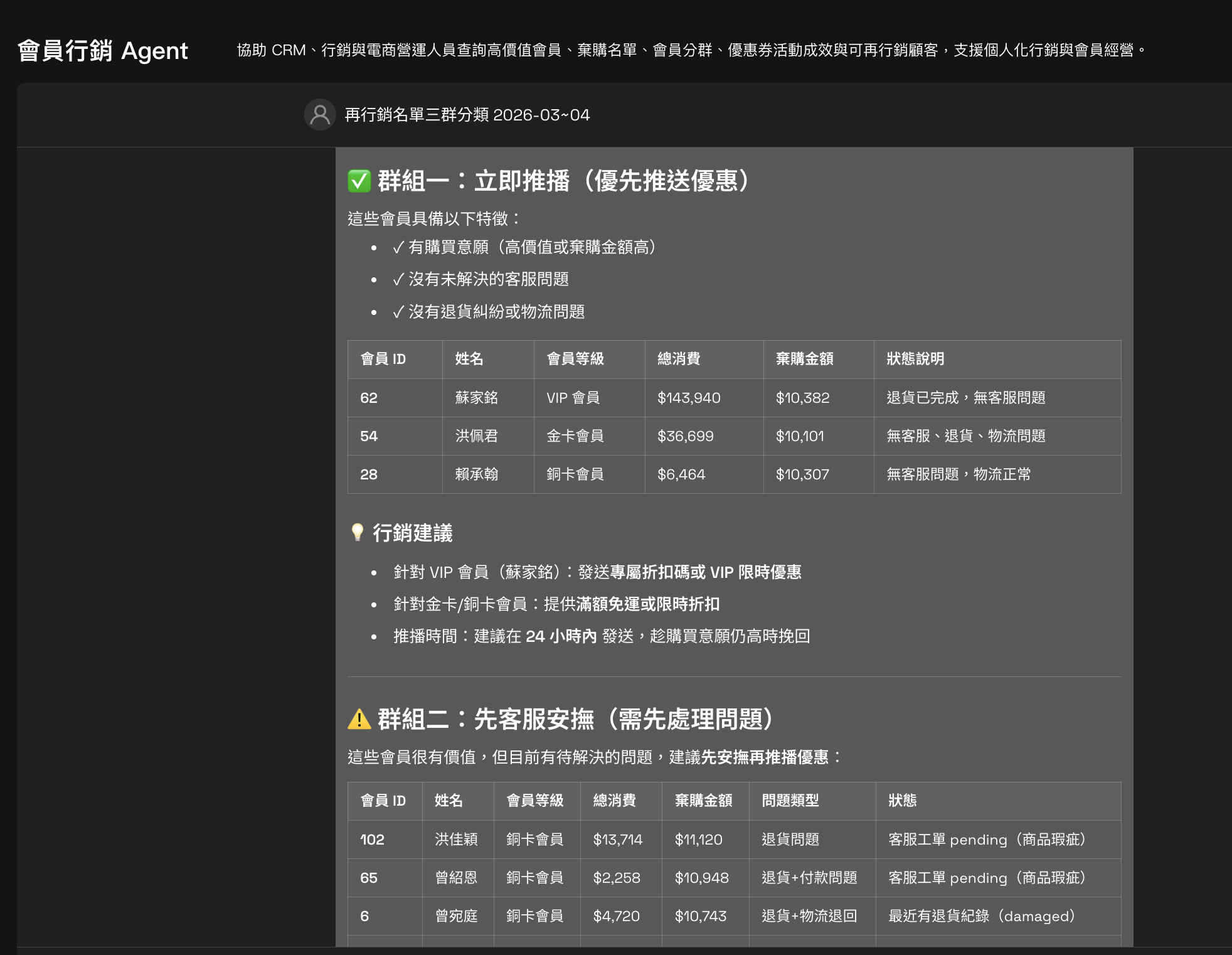Click the total spend $6,464

coord(681,474)
